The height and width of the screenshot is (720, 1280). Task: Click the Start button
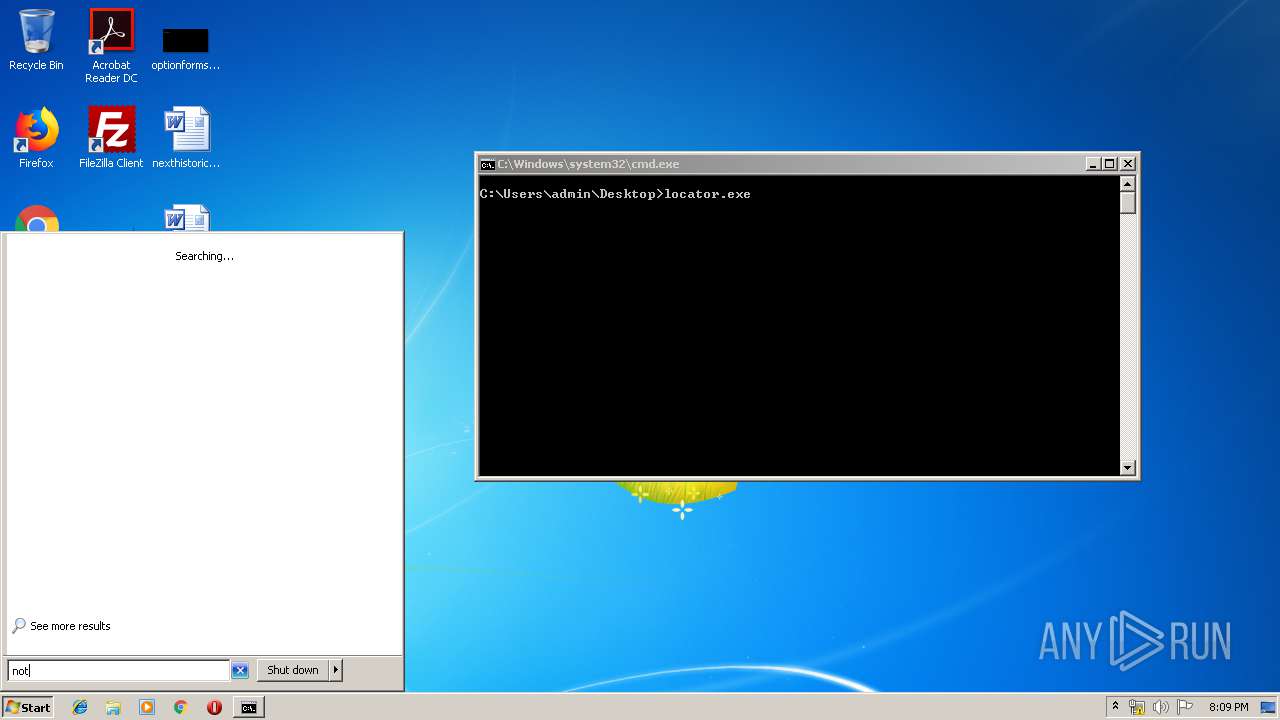(x=27, y=707)
